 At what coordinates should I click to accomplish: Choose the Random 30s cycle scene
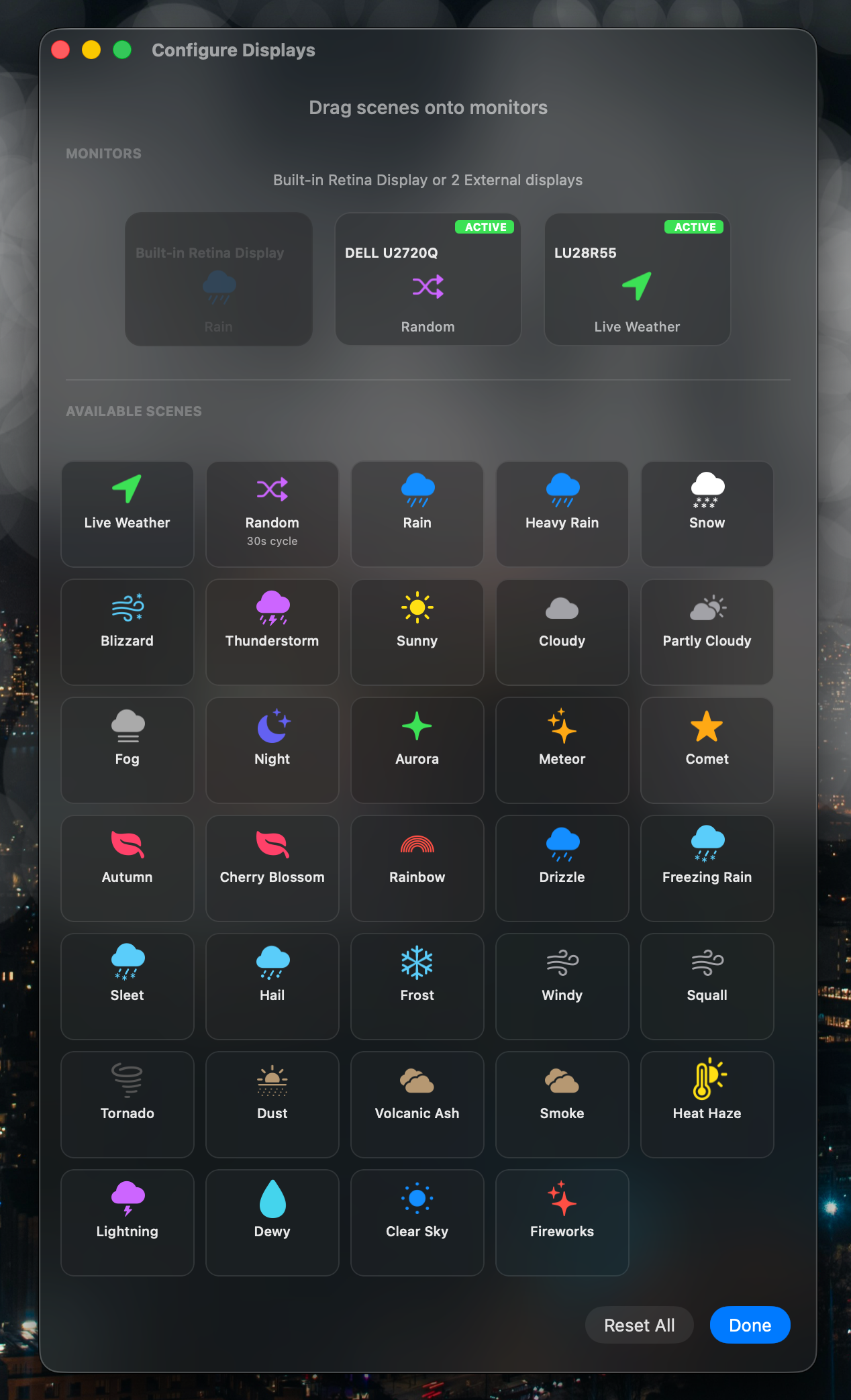272,514
